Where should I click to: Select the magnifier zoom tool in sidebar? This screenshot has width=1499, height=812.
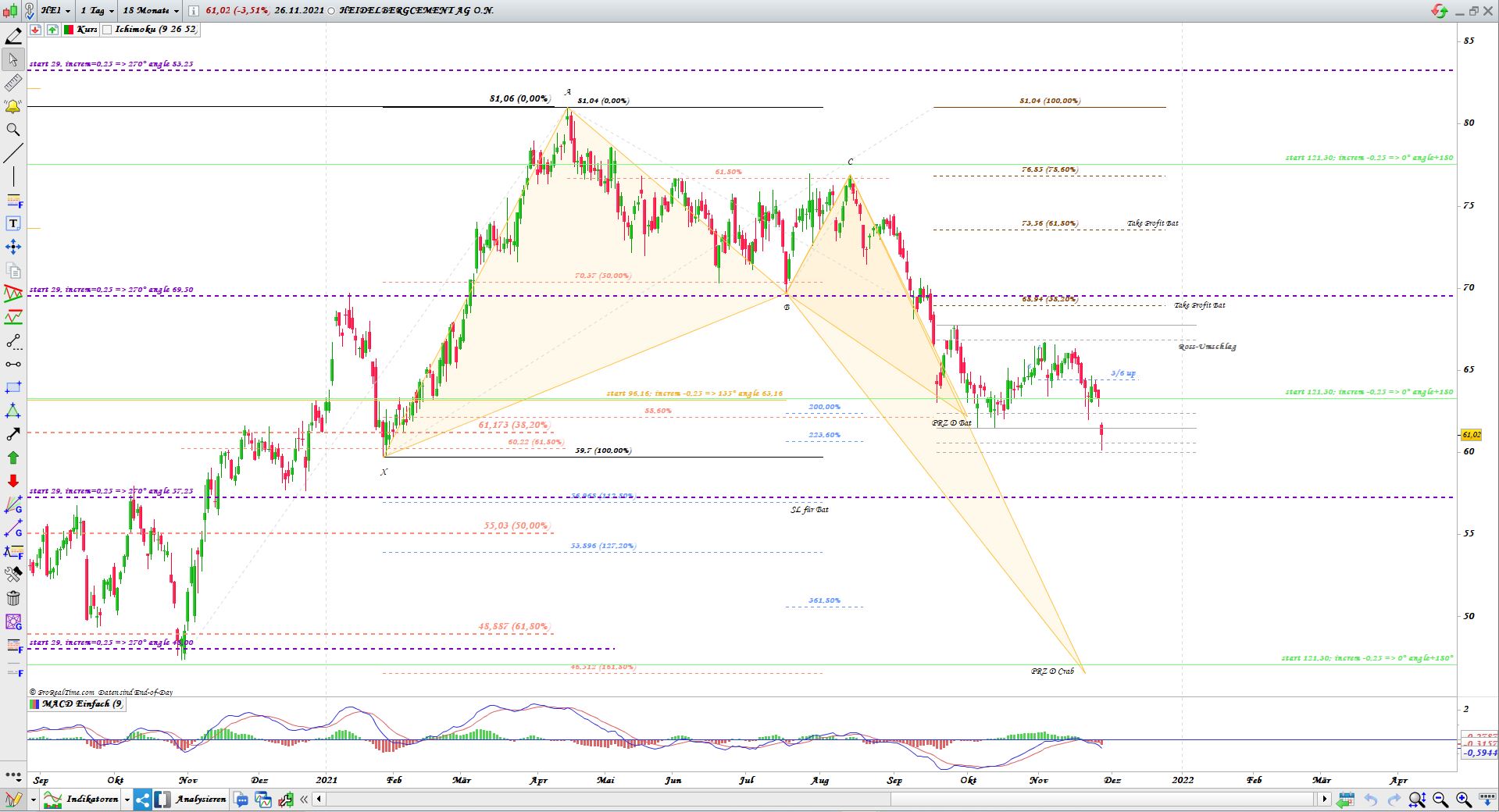13,130
